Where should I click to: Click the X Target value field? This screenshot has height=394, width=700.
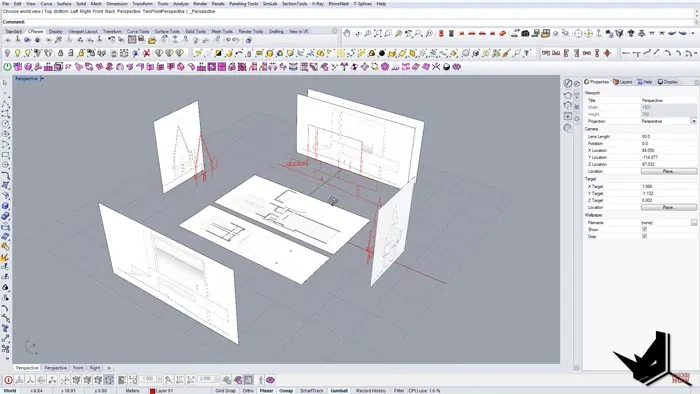point(668,187)
